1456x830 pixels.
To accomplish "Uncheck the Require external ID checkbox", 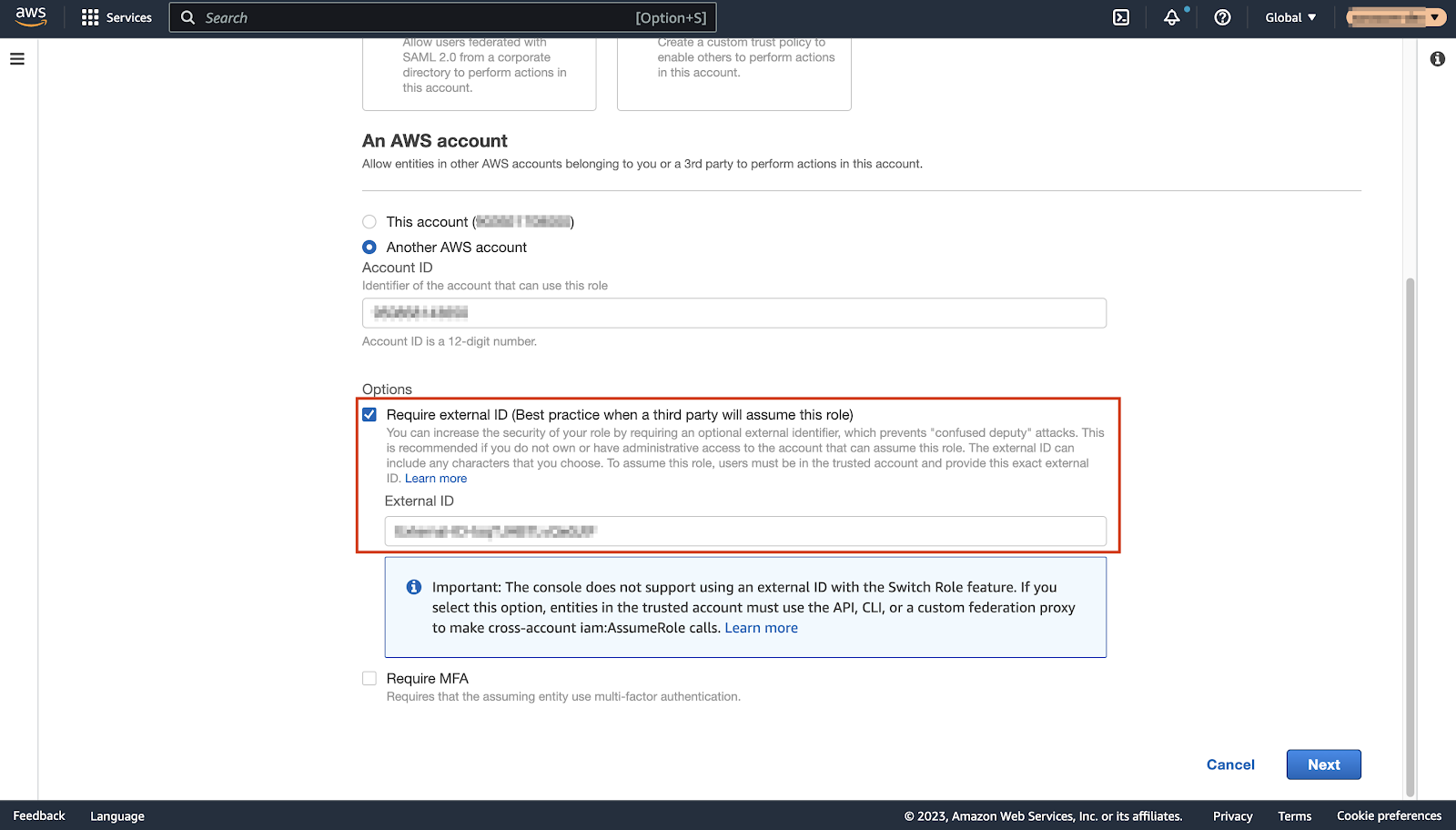I will [369, 415].
